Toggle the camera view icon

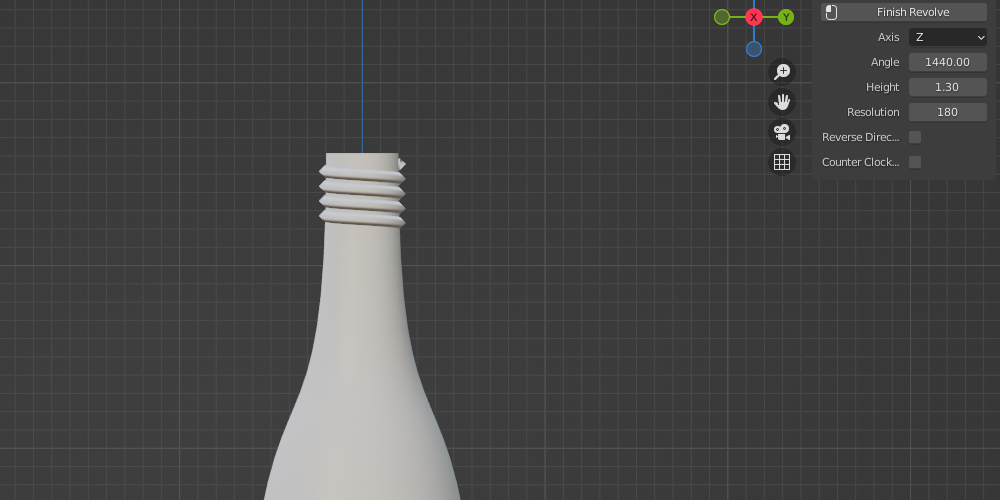coord(782,132)
